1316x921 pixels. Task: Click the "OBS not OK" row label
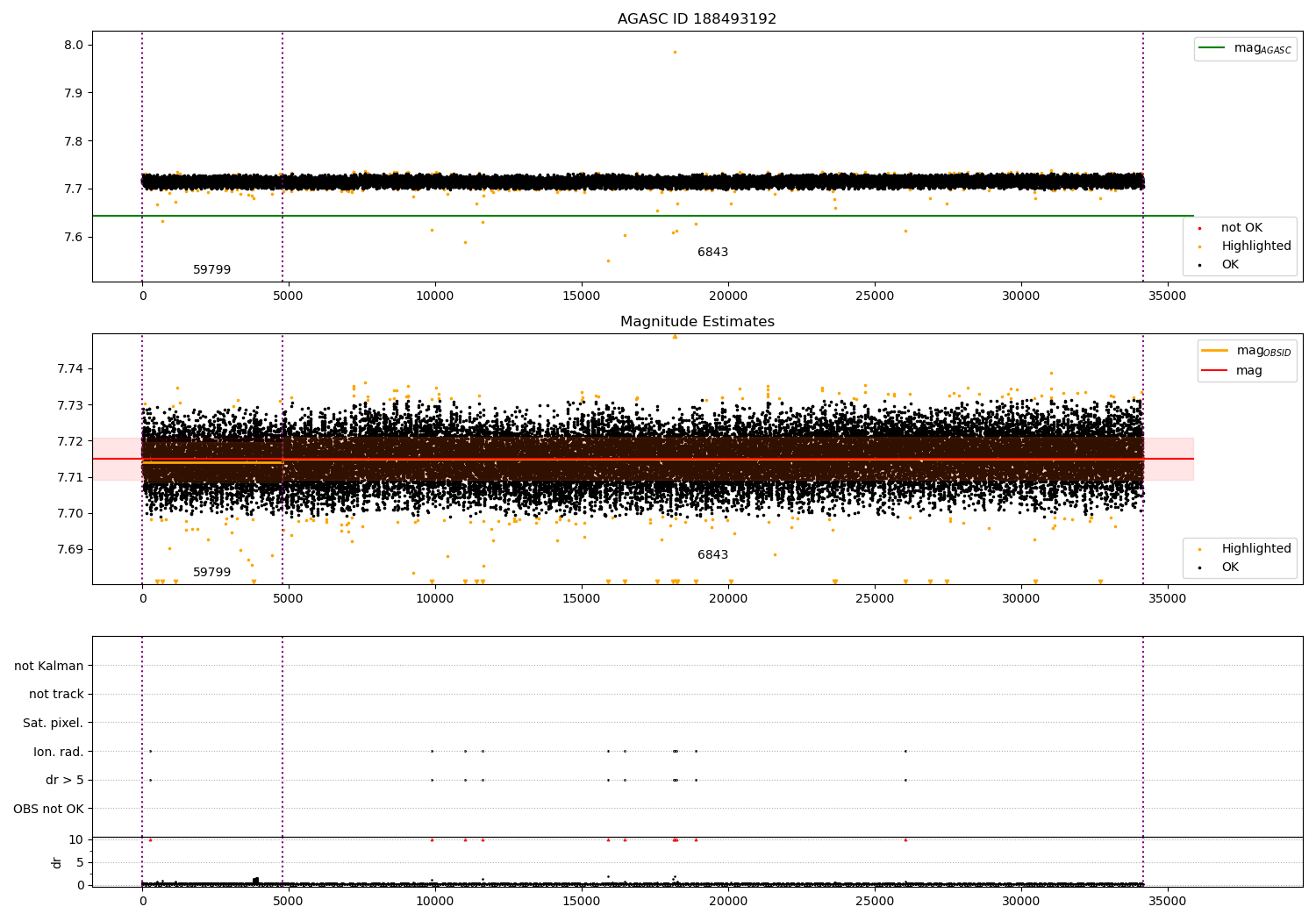[x=48, y=809]
